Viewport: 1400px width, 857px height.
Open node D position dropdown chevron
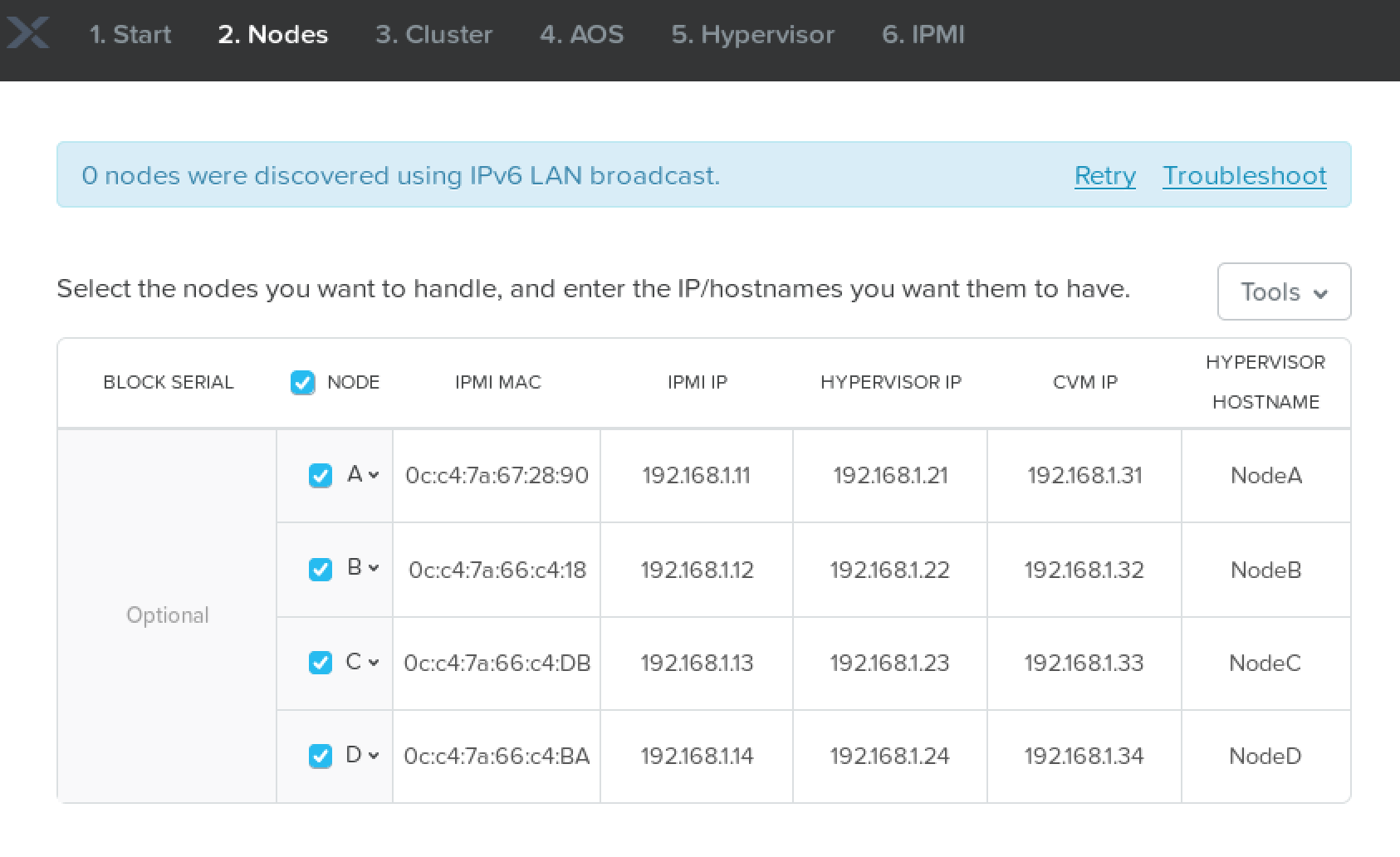coord(374,757)
